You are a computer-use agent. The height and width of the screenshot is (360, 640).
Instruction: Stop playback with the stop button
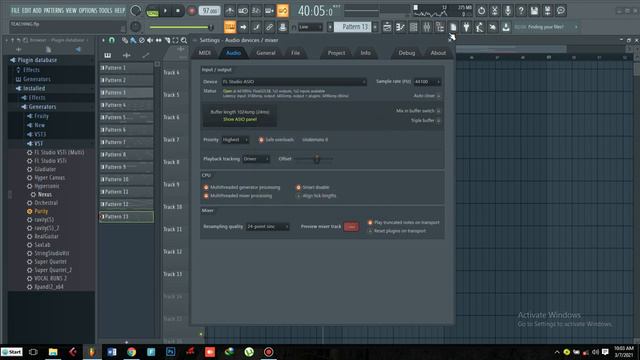point(178,11)
